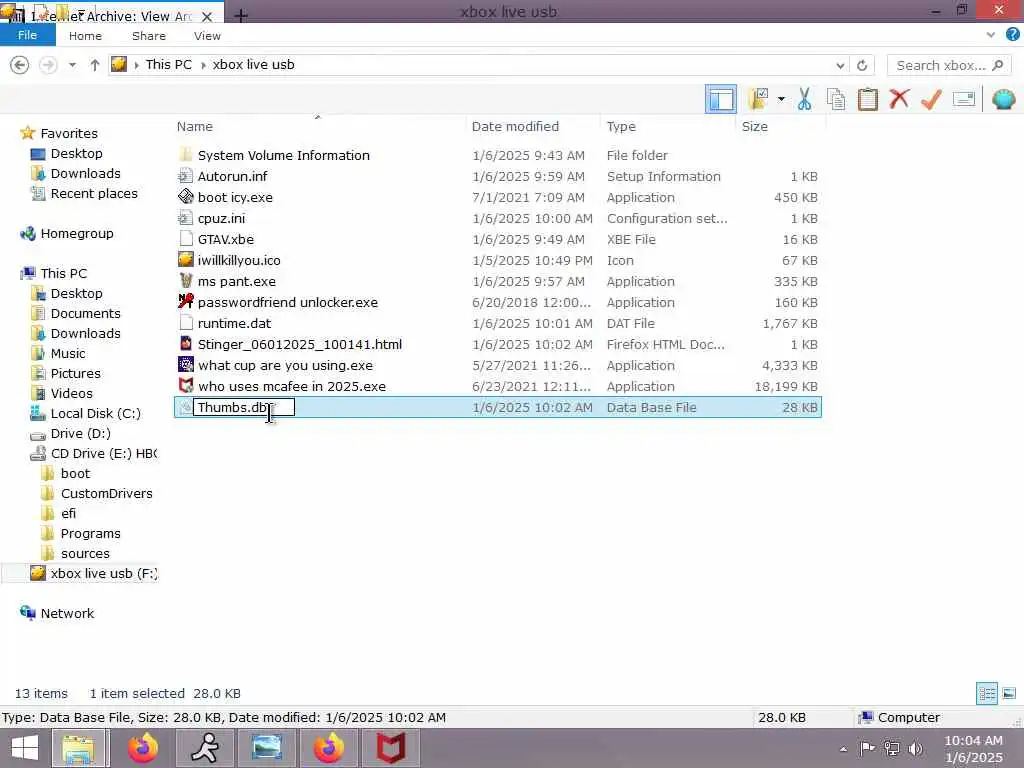Open Recent places under Favorites
This screenshot has height=768, width=1024.
point(94,193)
